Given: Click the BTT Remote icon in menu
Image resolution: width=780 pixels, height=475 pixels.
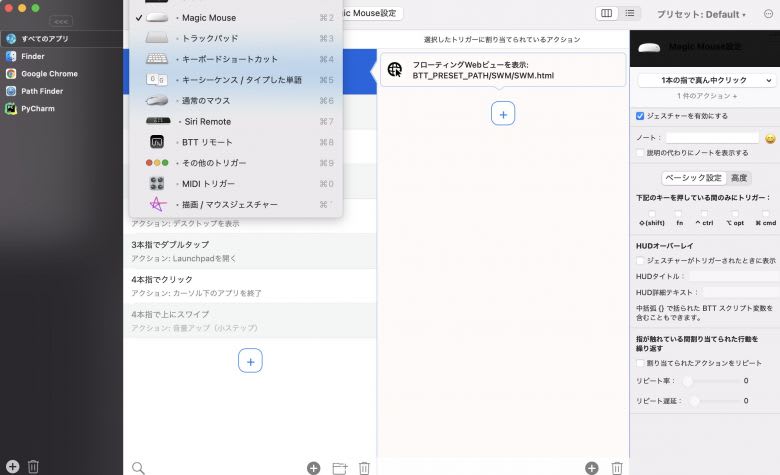Looking at the screenshot, I should (x=157, y=142).
